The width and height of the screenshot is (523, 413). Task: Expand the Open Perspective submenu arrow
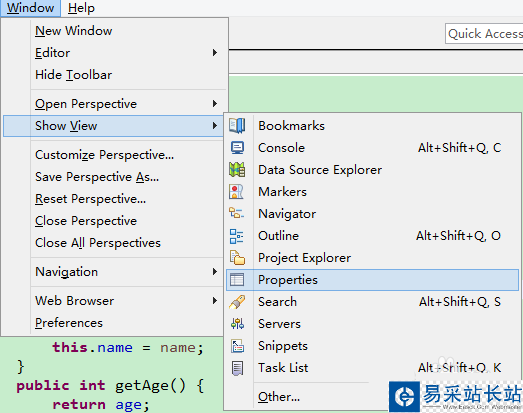pos(215,104)
